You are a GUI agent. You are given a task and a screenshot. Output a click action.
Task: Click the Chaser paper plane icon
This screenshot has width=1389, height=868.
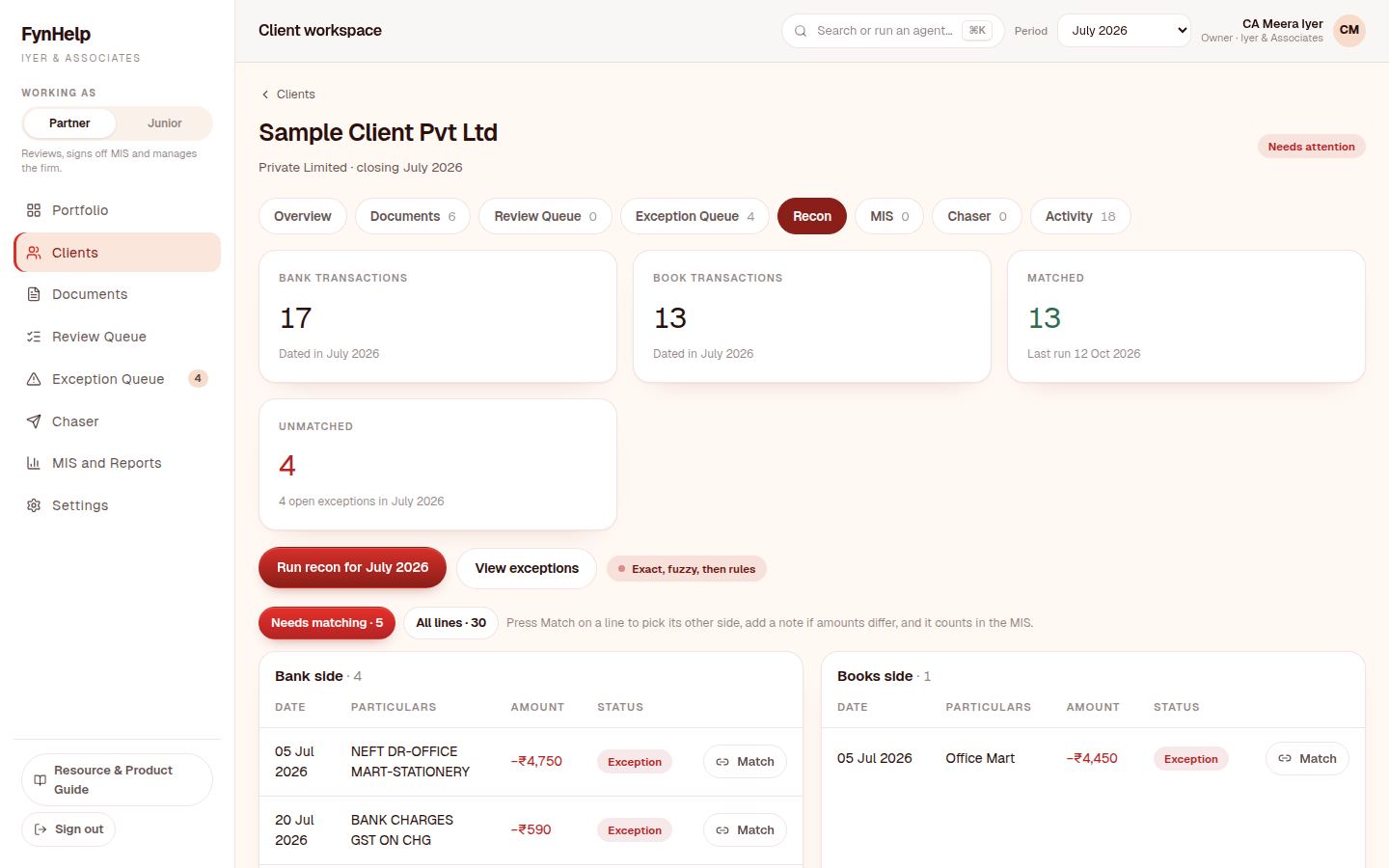tap(34, 421)
